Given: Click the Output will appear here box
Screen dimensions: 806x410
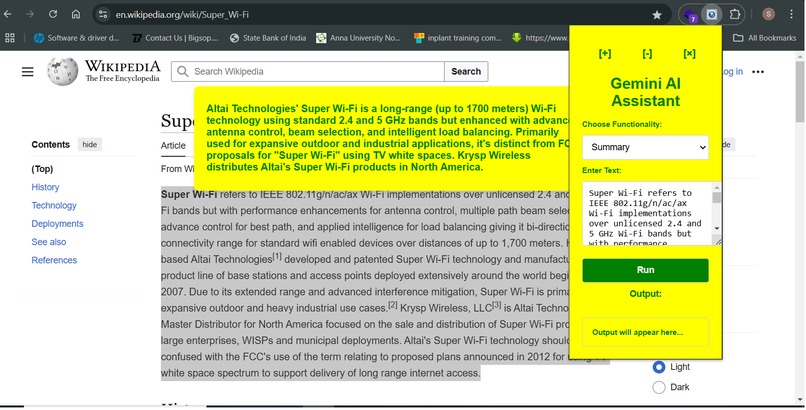Looking at the screenshot, I should pos(646,332).
